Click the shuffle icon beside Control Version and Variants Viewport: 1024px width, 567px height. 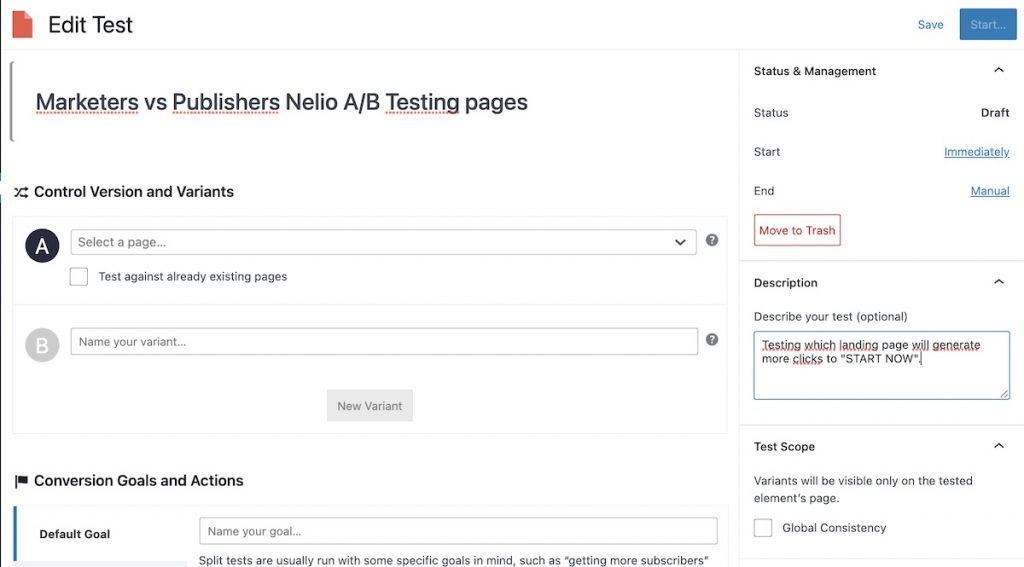(21, 192)
